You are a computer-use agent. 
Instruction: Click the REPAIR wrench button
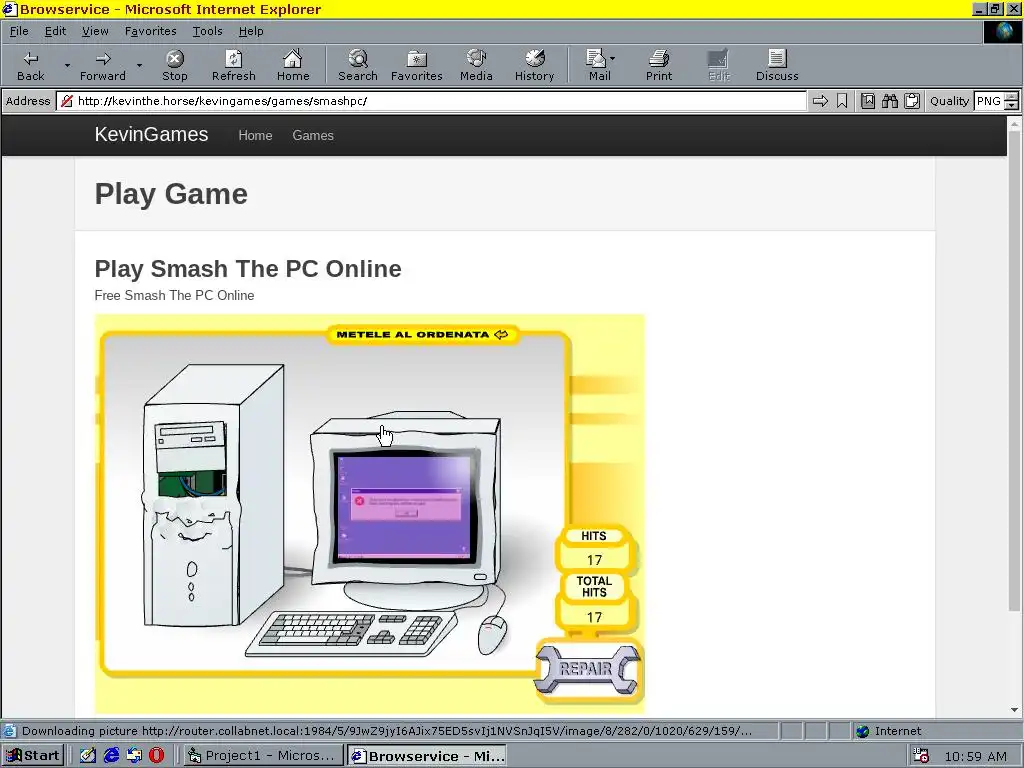pos(587,669)
